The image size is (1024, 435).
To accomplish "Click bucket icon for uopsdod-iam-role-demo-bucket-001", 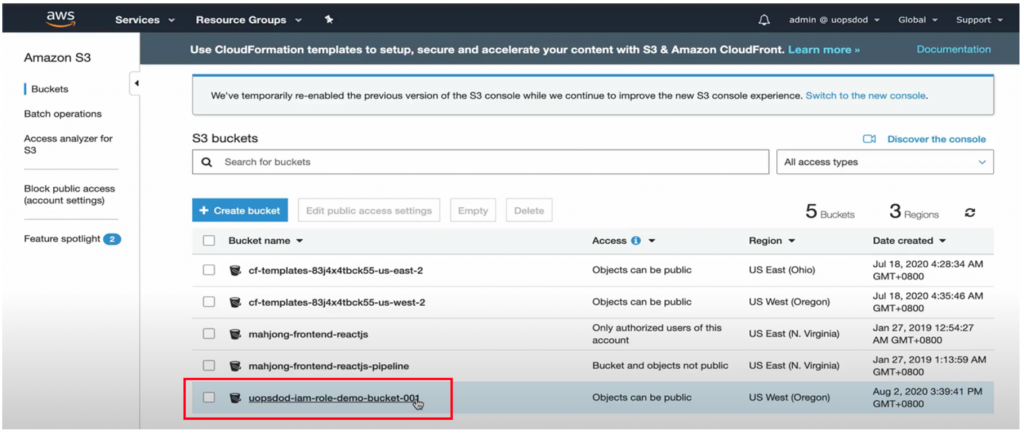I will click(x=235, y=397).
